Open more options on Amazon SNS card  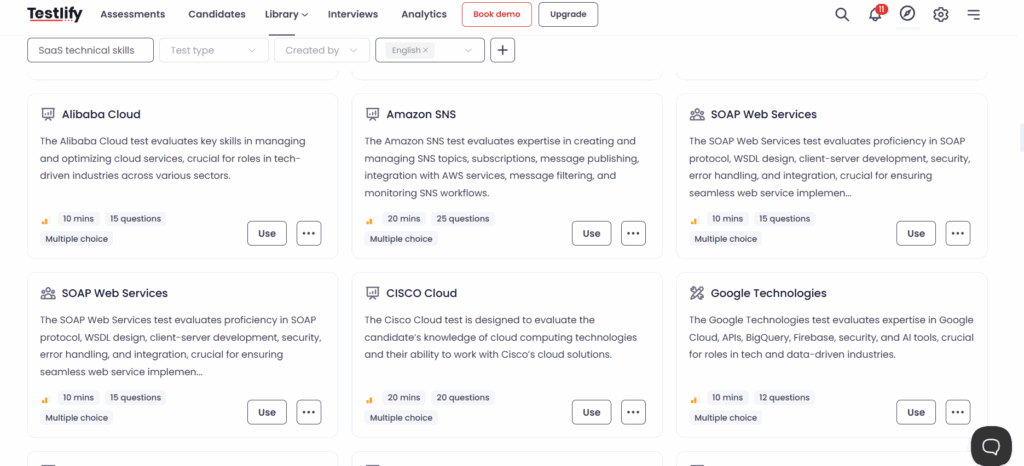(633, 234)
